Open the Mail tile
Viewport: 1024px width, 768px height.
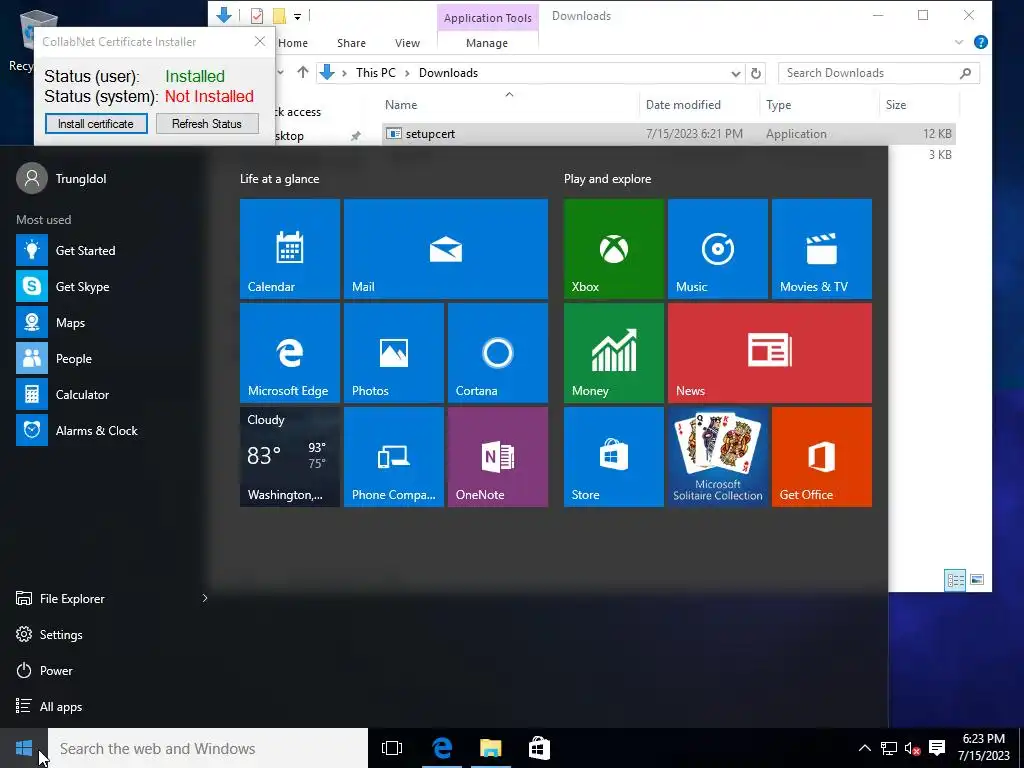(x=445, y=249)
